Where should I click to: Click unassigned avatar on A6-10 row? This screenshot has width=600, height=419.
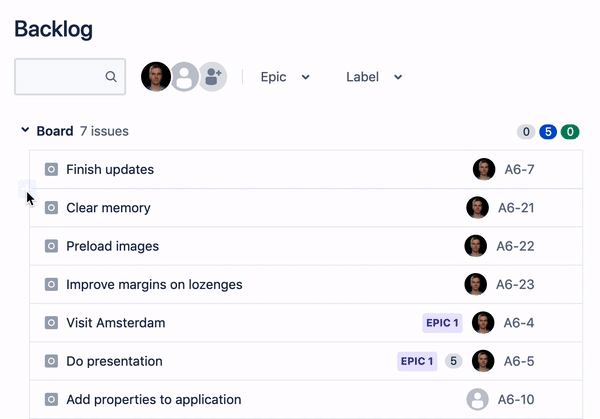pyautogui.click(x=477, y=399)
